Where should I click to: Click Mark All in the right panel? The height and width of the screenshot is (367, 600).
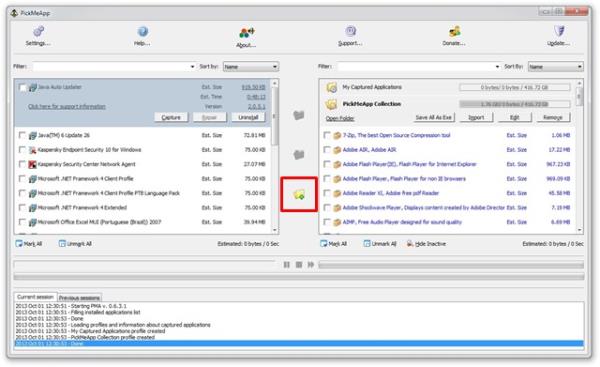[x=334, y=244]
